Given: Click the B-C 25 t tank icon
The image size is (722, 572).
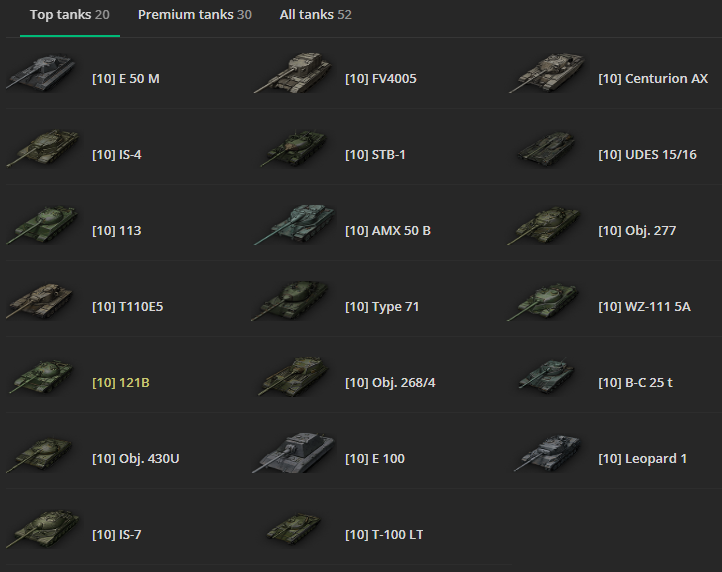Looking at the screenshot, I should [547, 376].
